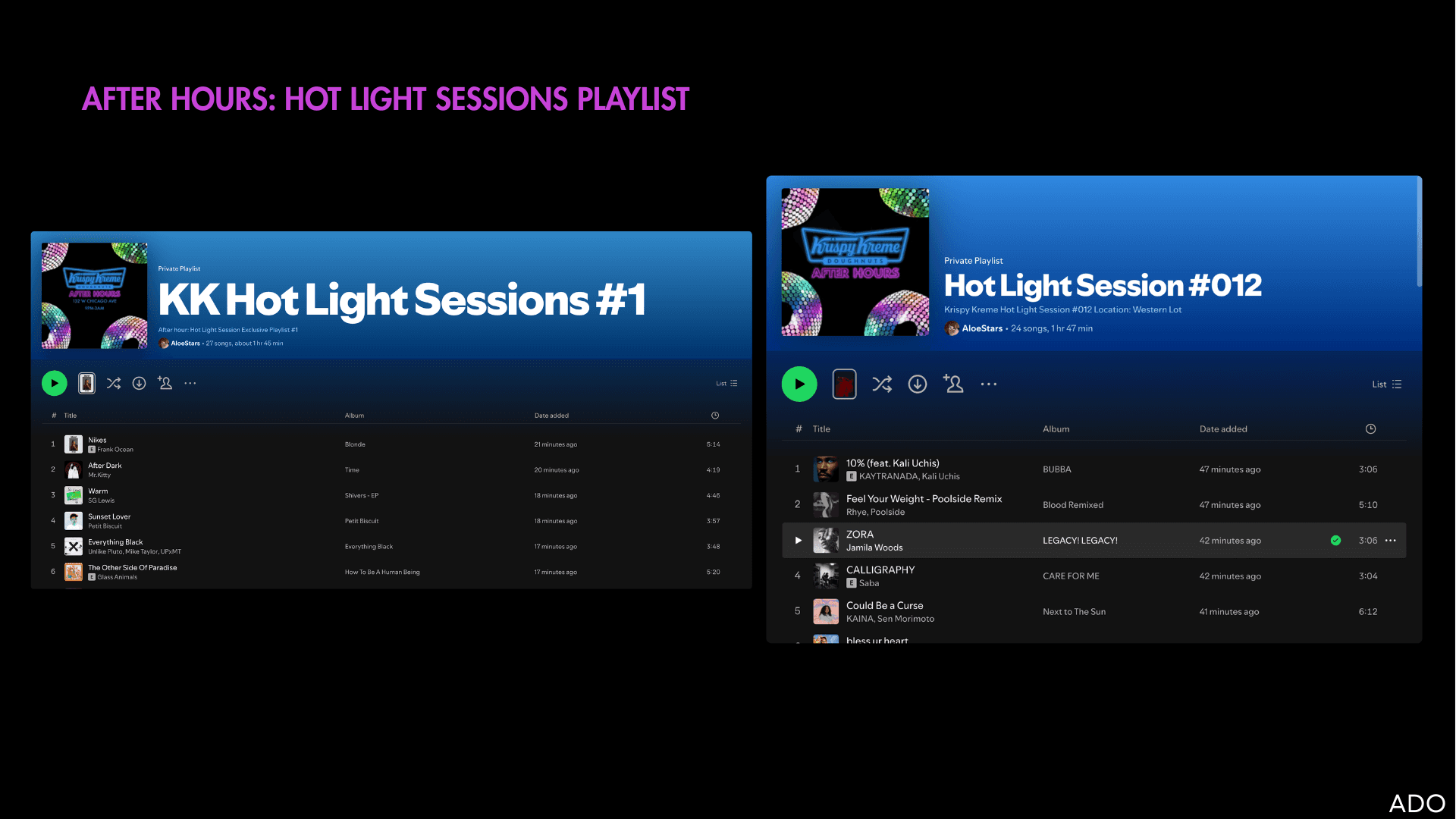Toggle shuffle on Hot Light Session #012
This screenshot has width=1456, height=819.
click(882, 384)
